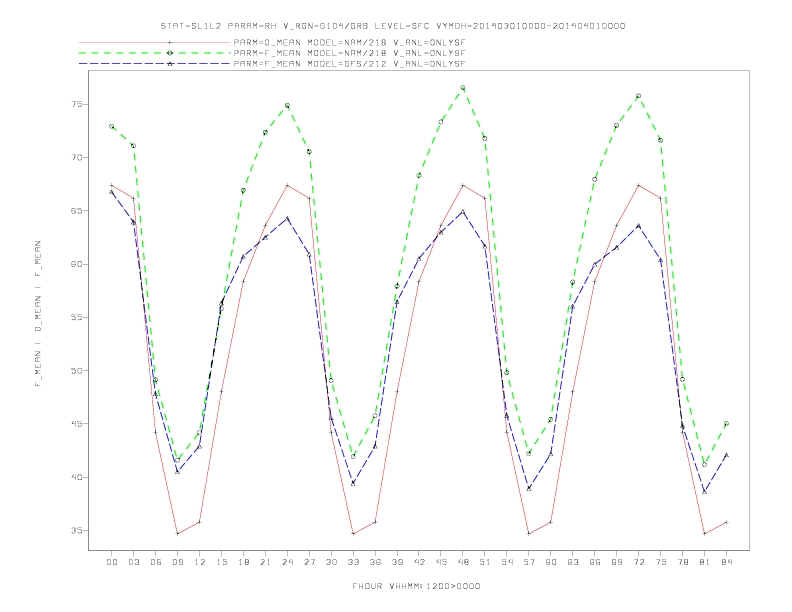Image resolution: width=792 pixels, height=612 pixels.
Task: Click x-axis forecast hour label 84
Action: pos(726,562)
